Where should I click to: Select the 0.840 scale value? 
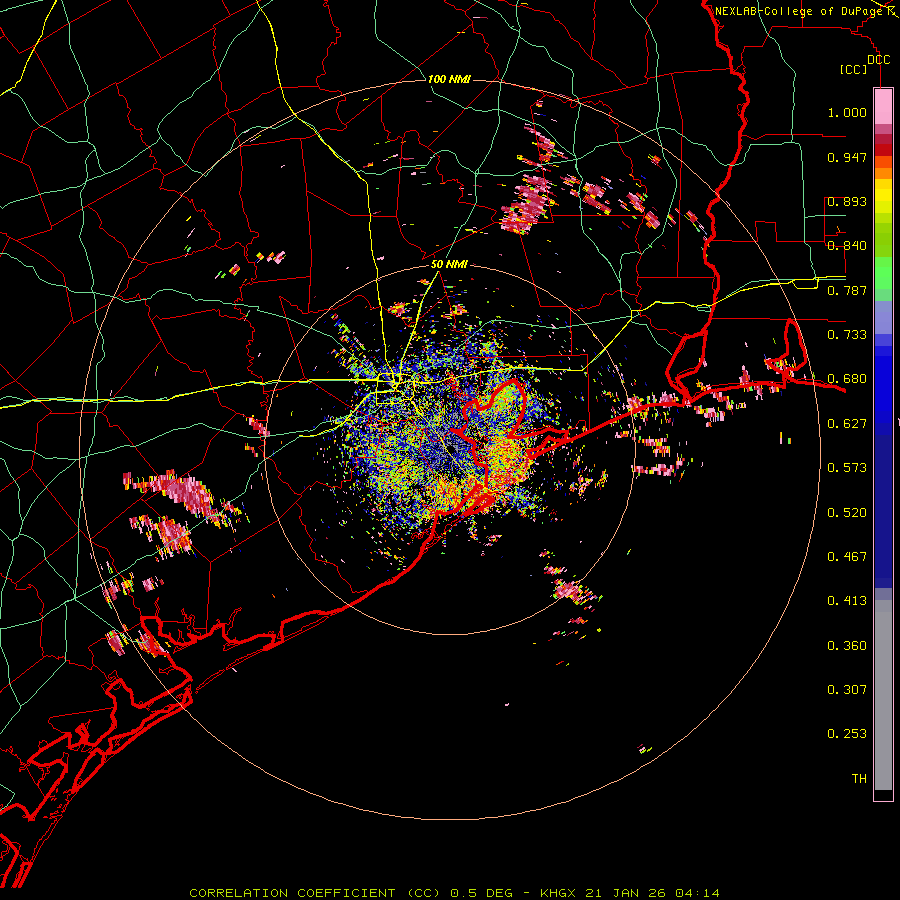(847, 246)
